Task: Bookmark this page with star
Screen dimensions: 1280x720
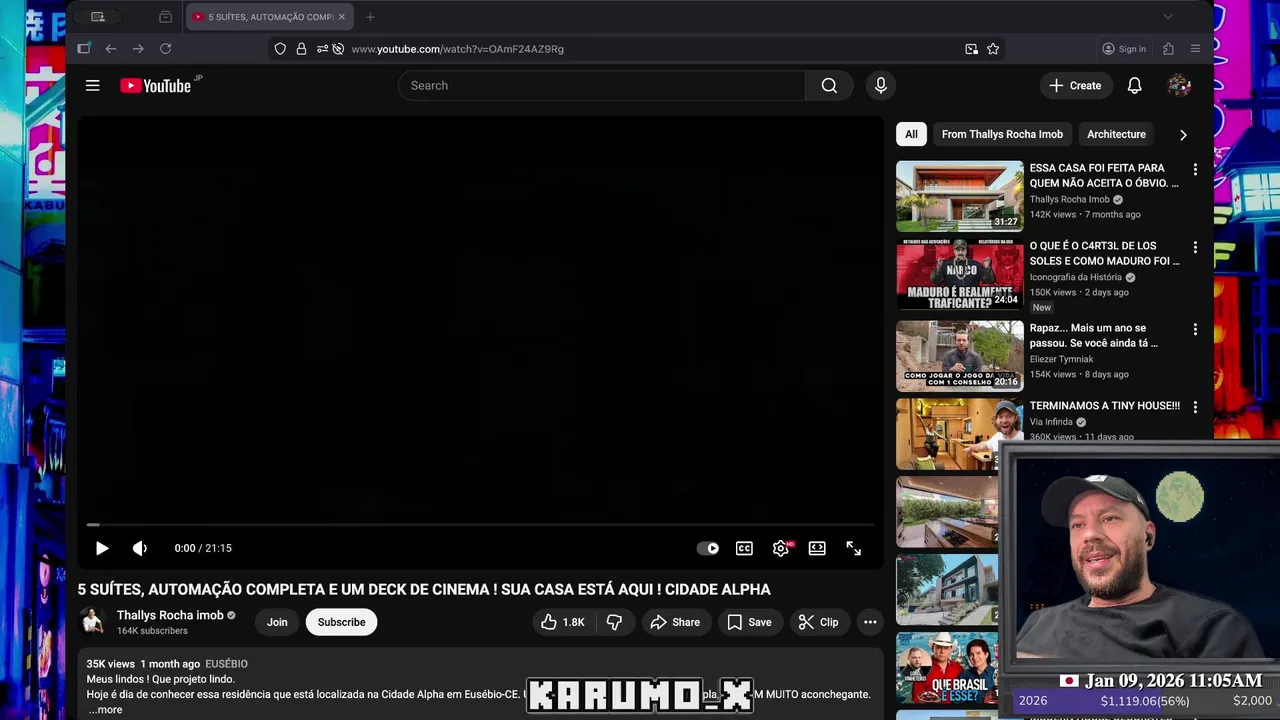Action: (x=993, y=49)
